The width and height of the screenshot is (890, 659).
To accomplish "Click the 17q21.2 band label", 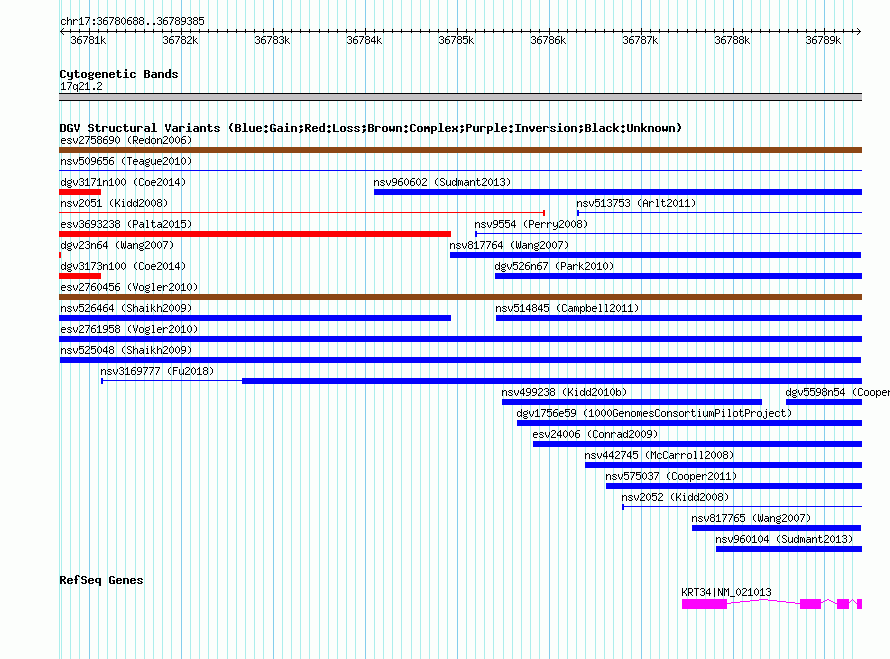I will click(x=81, y=86).
